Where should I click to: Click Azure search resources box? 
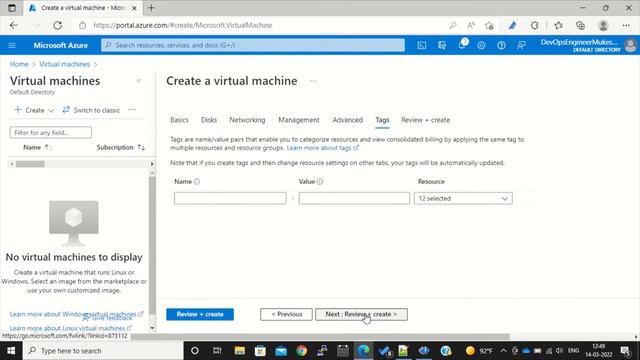(253, 45)
